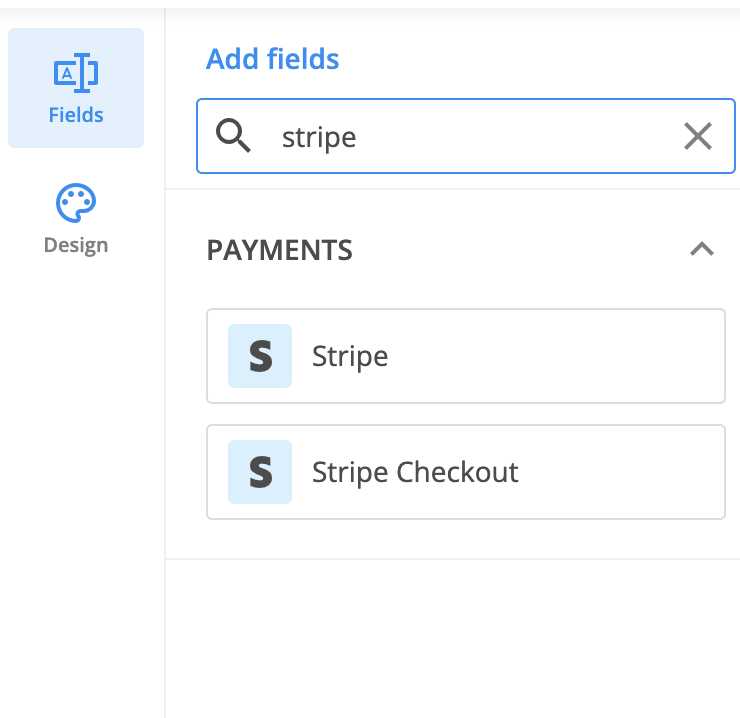Image resolution: width=740 pixels, height=718 pixels.
Task: Click the Stripe S logo icon
Action: (260, 356)
